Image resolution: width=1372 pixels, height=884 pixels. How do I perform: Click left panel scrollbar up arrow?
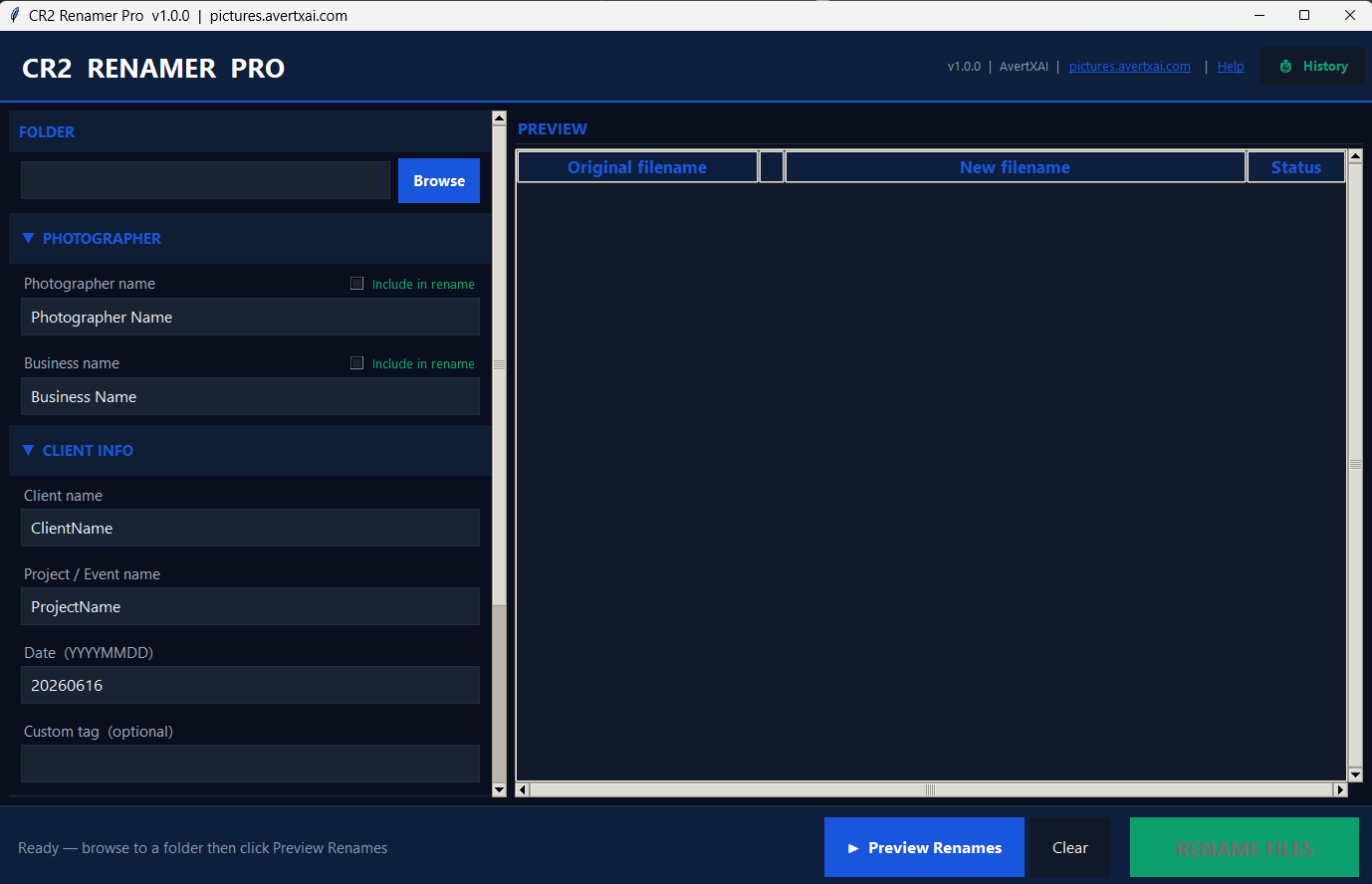500,118
